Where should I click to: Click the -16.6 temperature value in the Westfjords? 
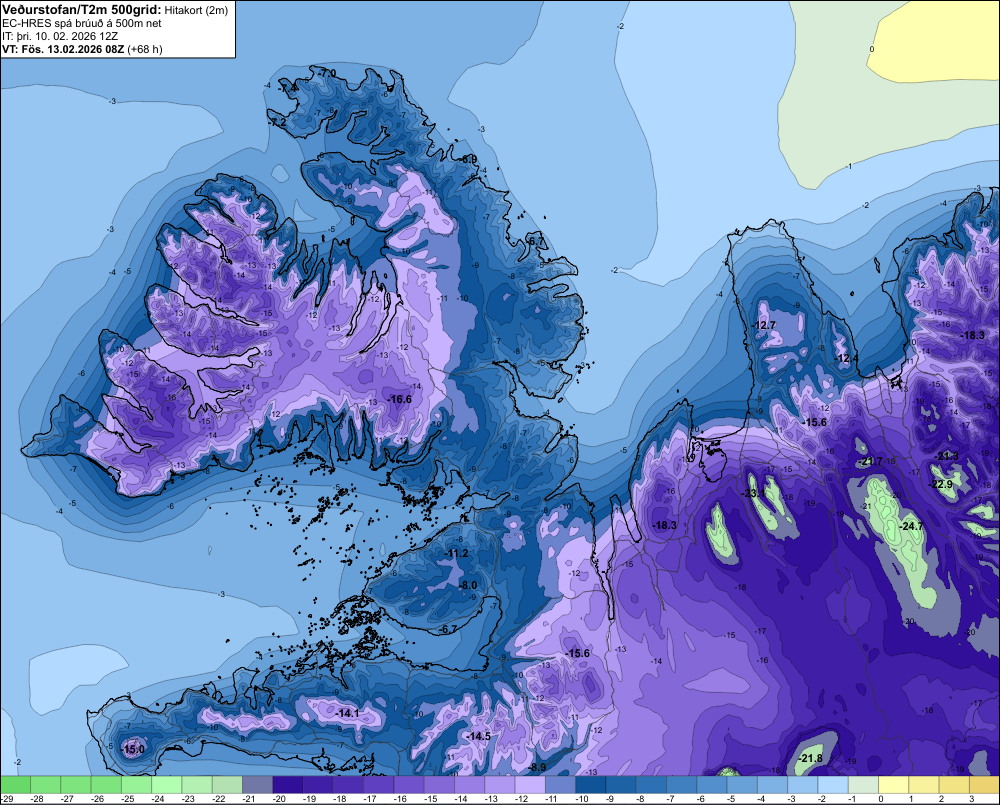pyautogui.click(x=399, y=399)
